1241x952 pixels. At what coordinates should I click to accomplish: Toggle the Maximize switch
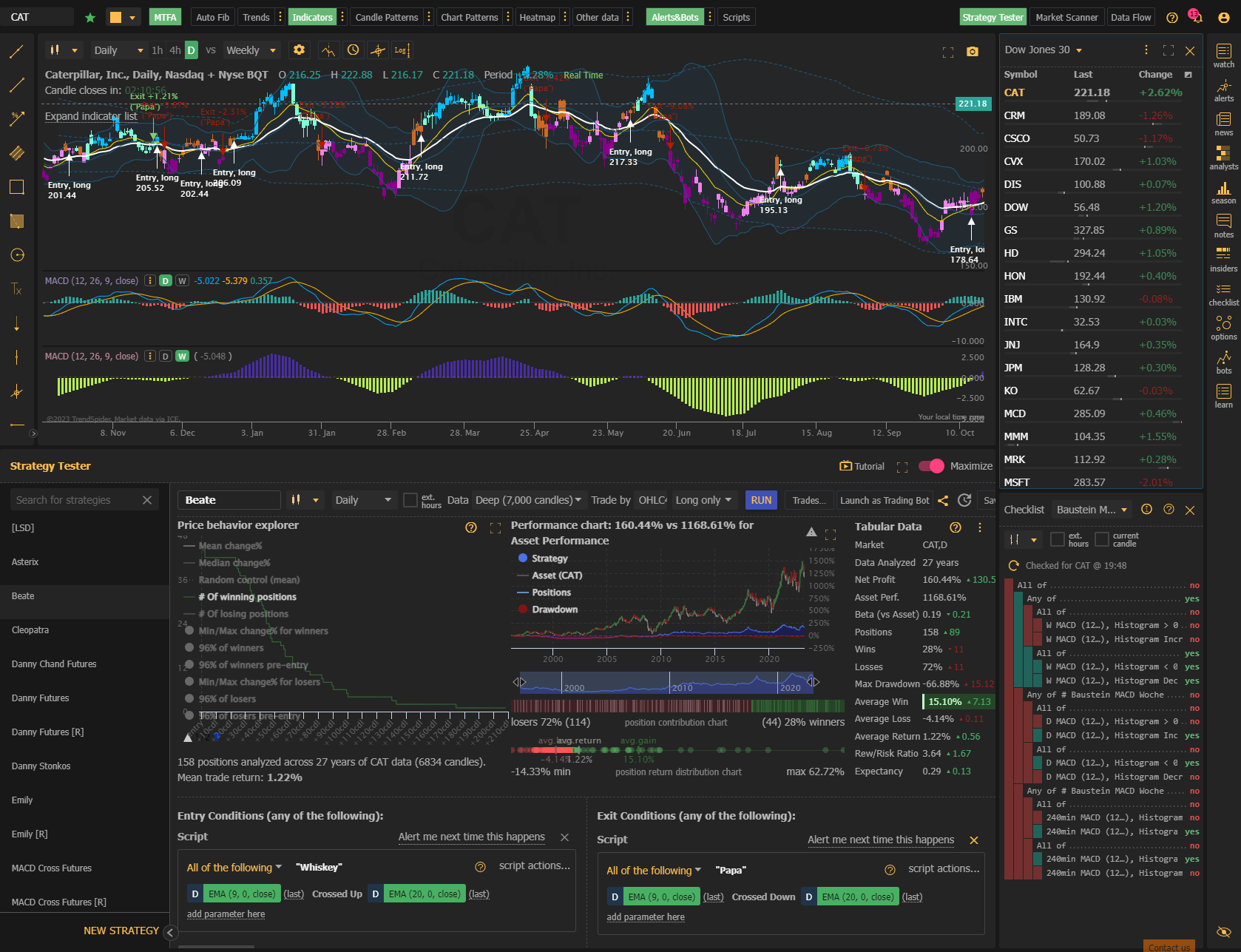click(931, 466)
